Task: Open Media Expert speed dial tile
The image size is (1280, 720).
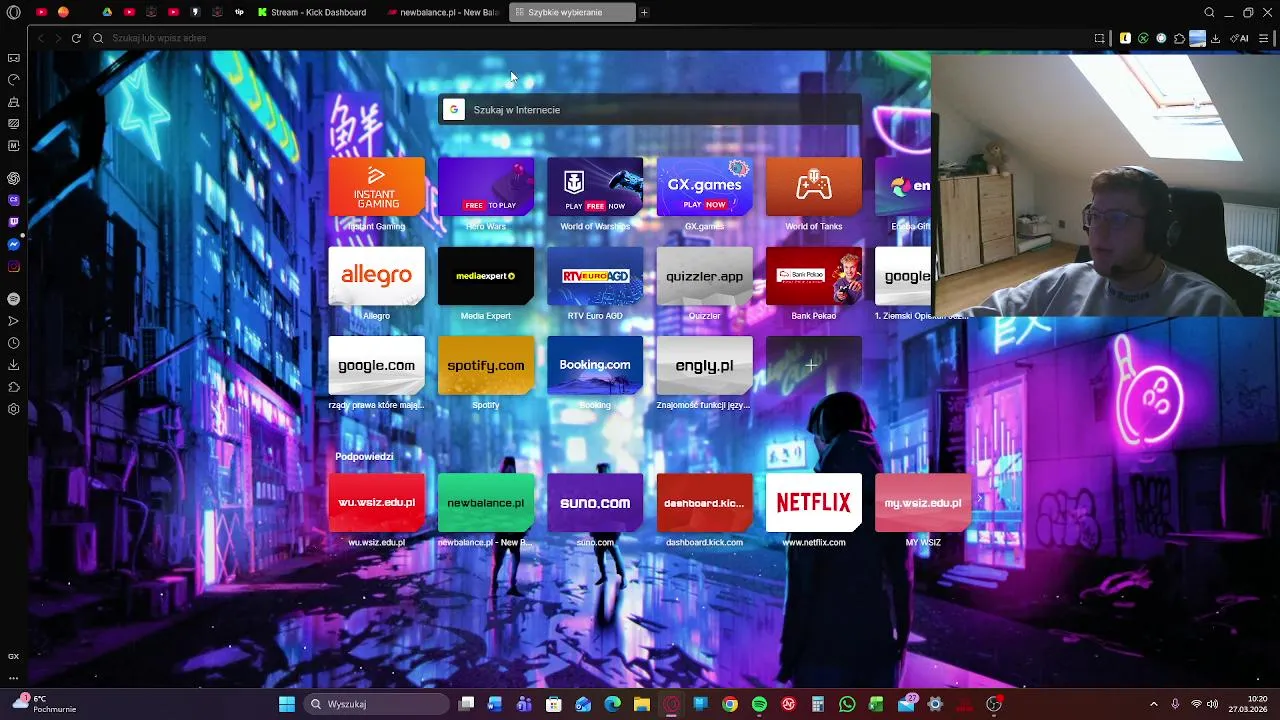Action: point(486,276)
